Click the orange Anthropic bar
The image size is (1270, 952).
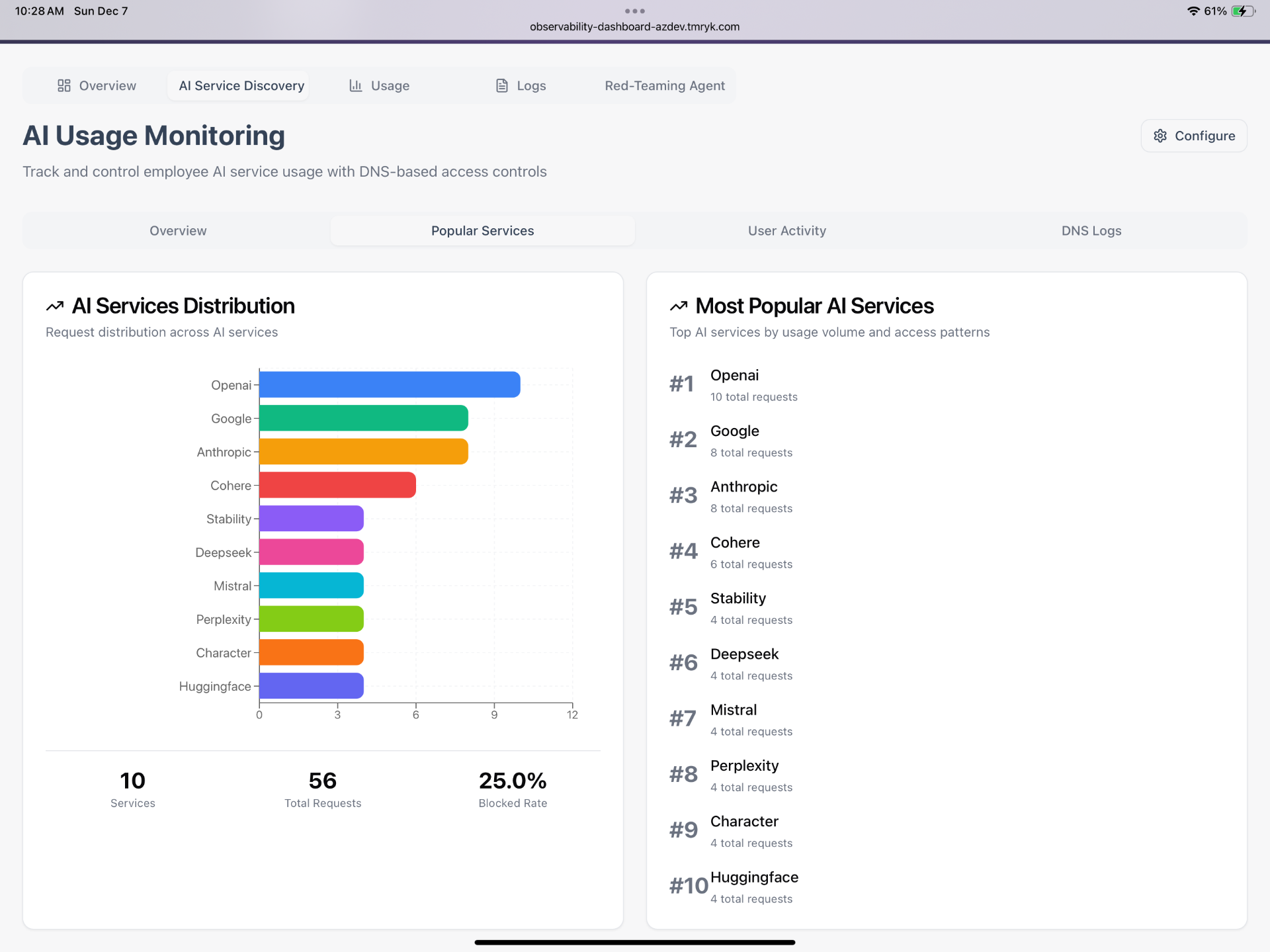point(364,452)
